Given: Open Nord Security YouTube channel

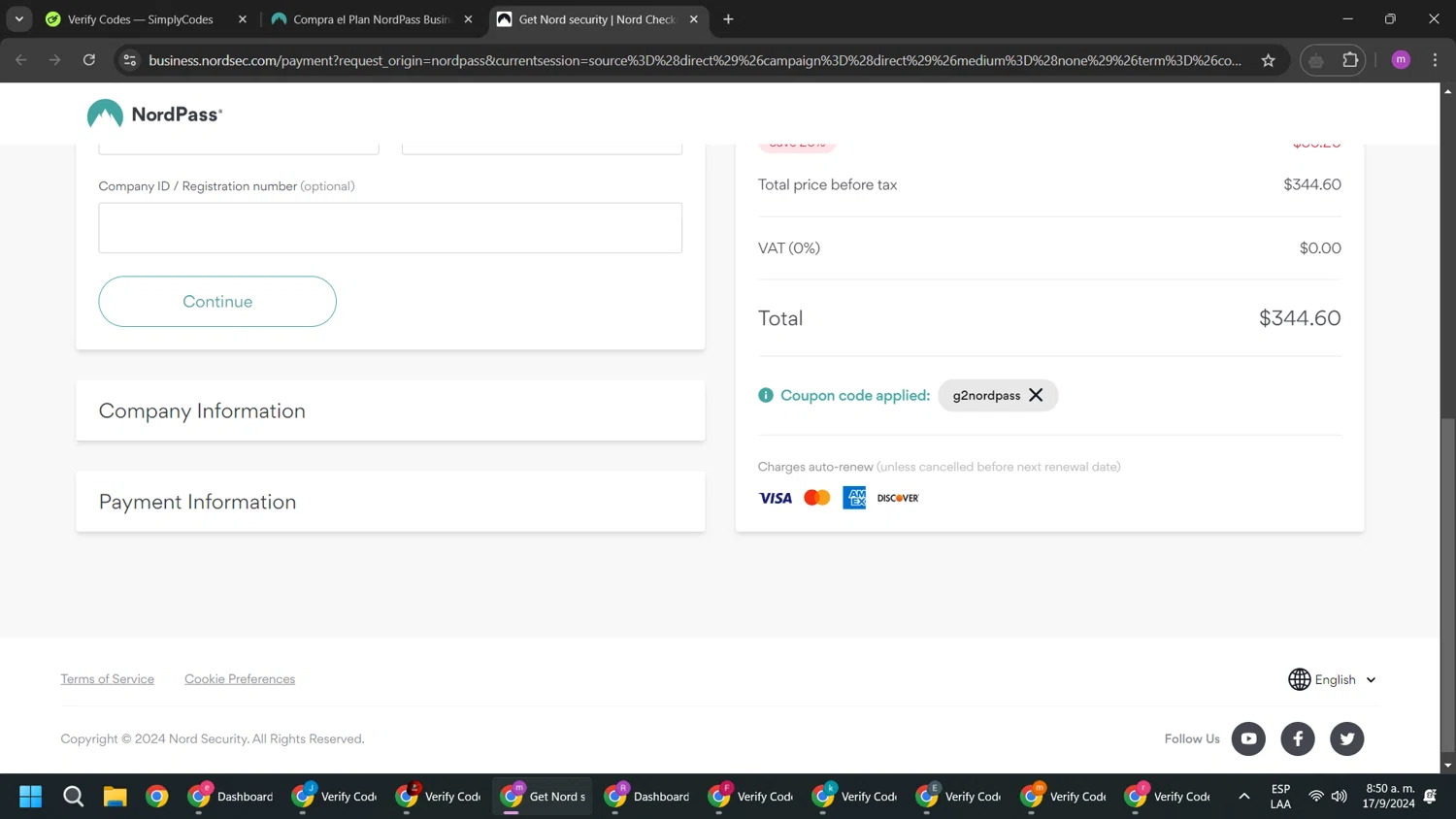Looking at the screenshot, I should coord(1248,738).
